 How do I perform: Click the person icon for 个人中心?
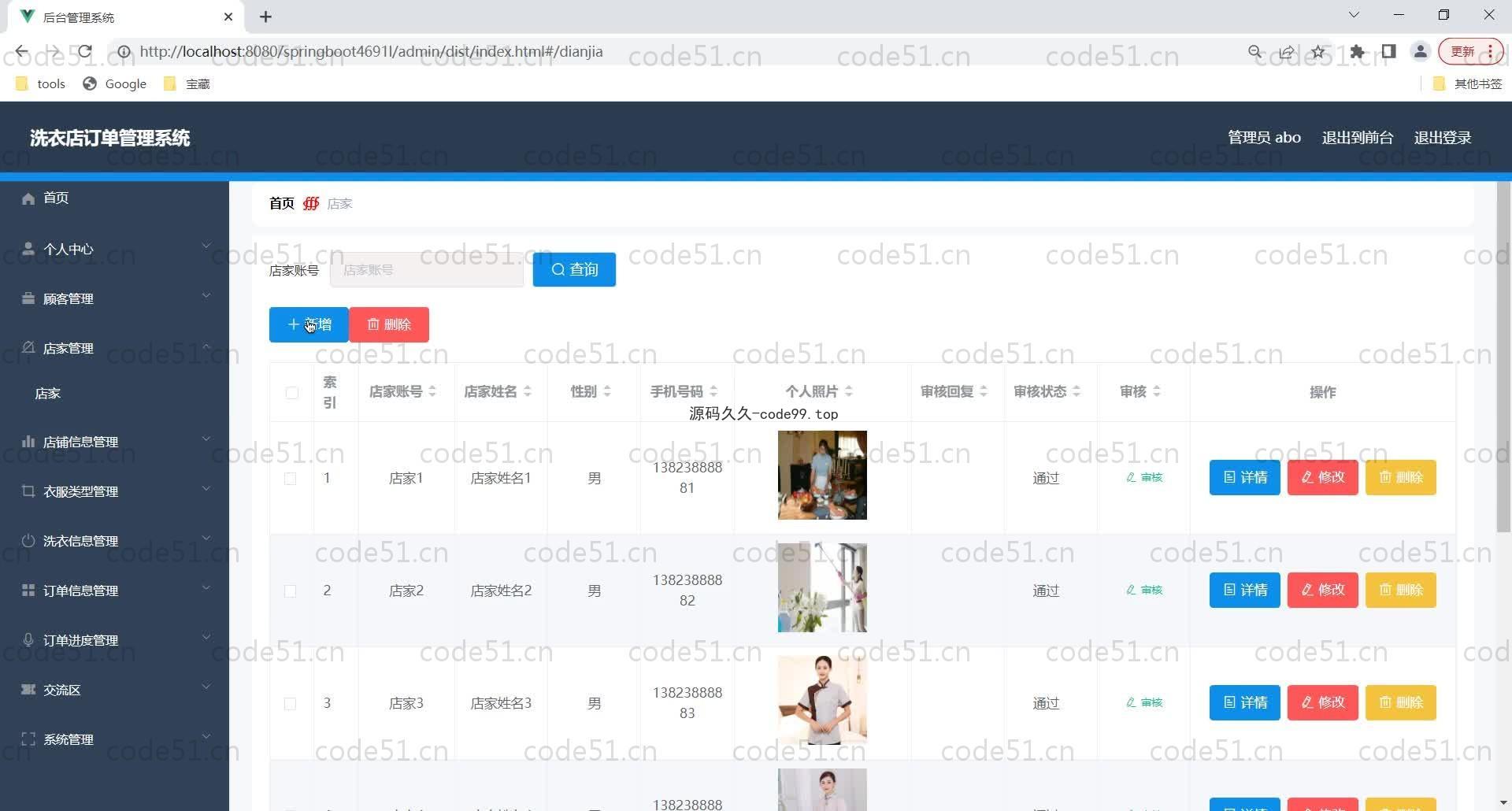click(x=28, y=249)
